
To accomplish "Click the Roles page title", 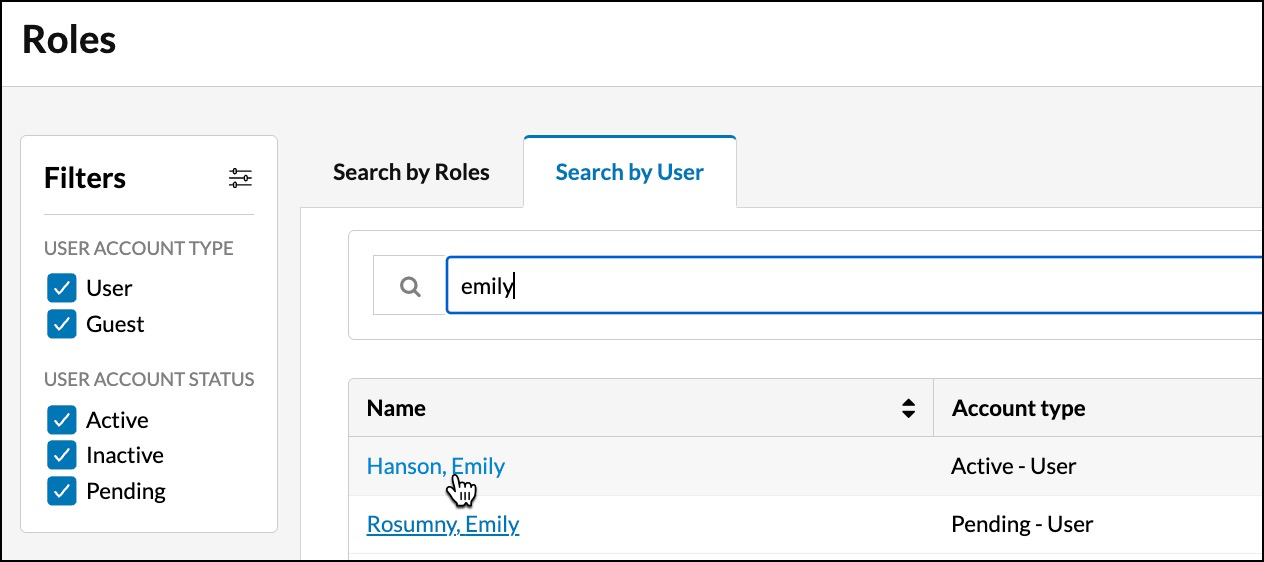I will click(x=69, y=40).
